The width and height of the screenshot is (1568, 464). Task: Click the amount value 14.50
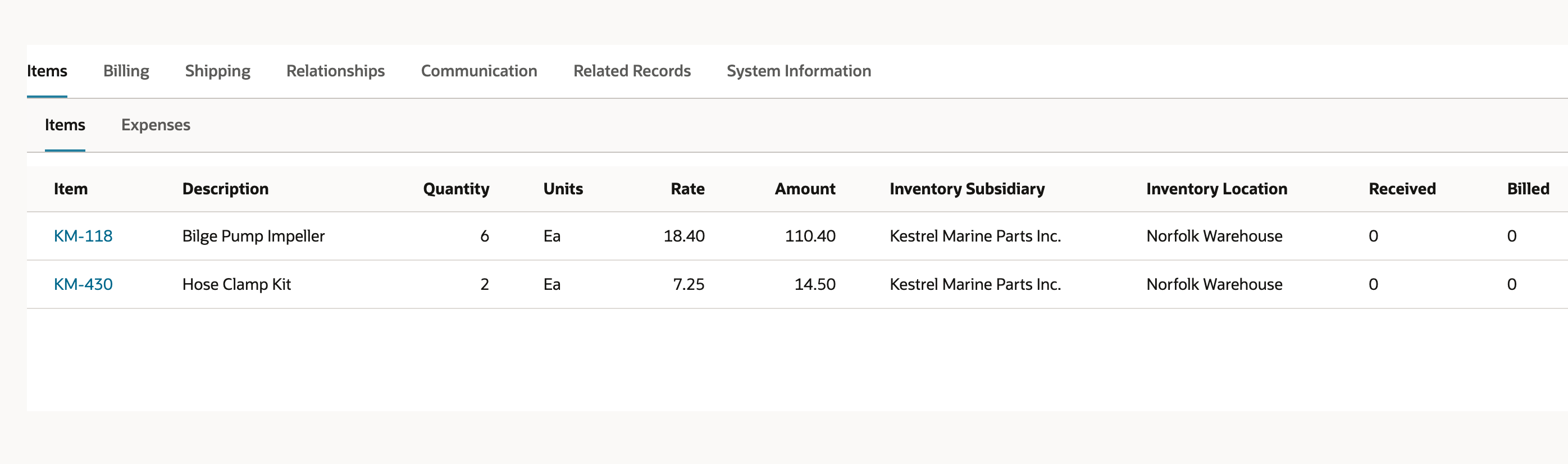point(815,284)
